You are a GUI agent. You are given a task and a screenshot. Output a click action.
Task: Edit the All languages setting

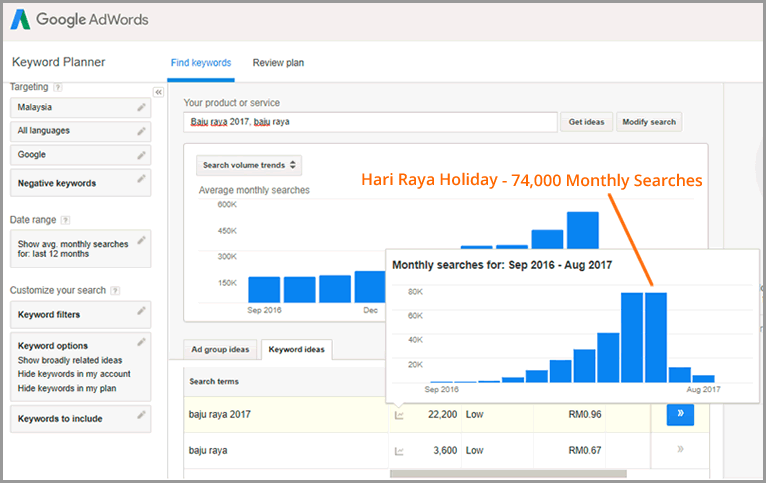[141, 131]
